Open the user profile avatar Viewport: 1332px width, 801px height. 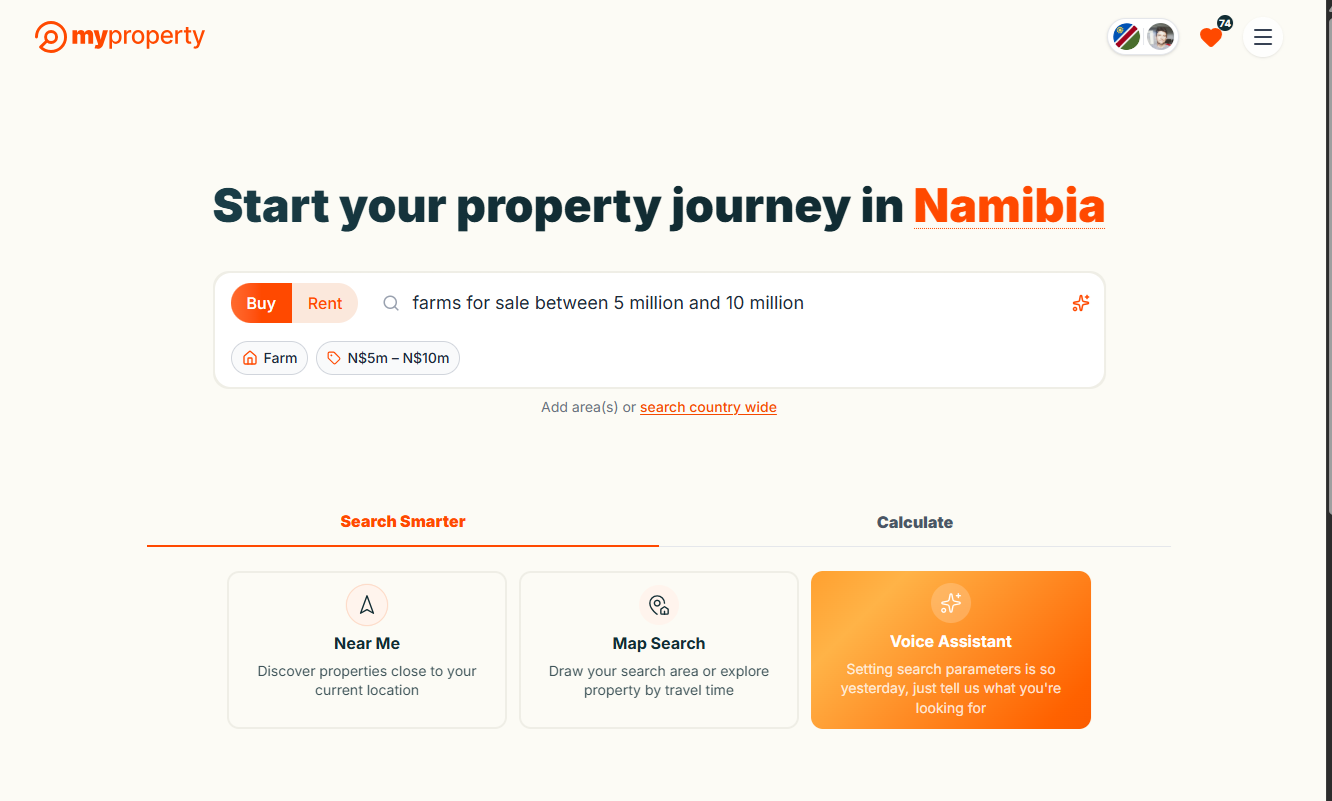1160,38
